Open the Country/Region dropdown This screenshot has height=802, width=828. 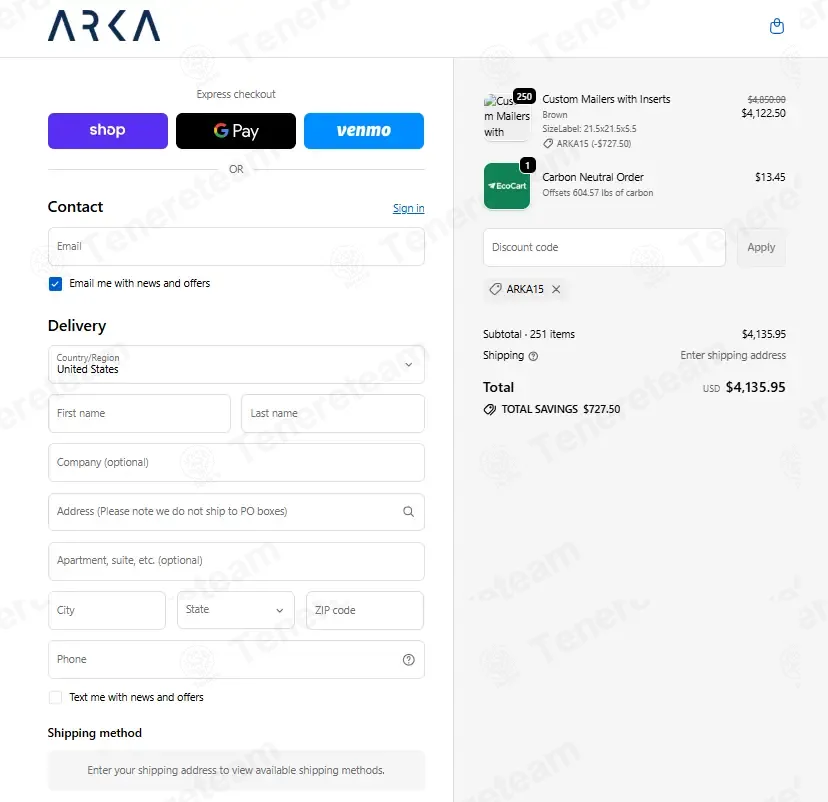pyautogui.click(x=236, y=364)
